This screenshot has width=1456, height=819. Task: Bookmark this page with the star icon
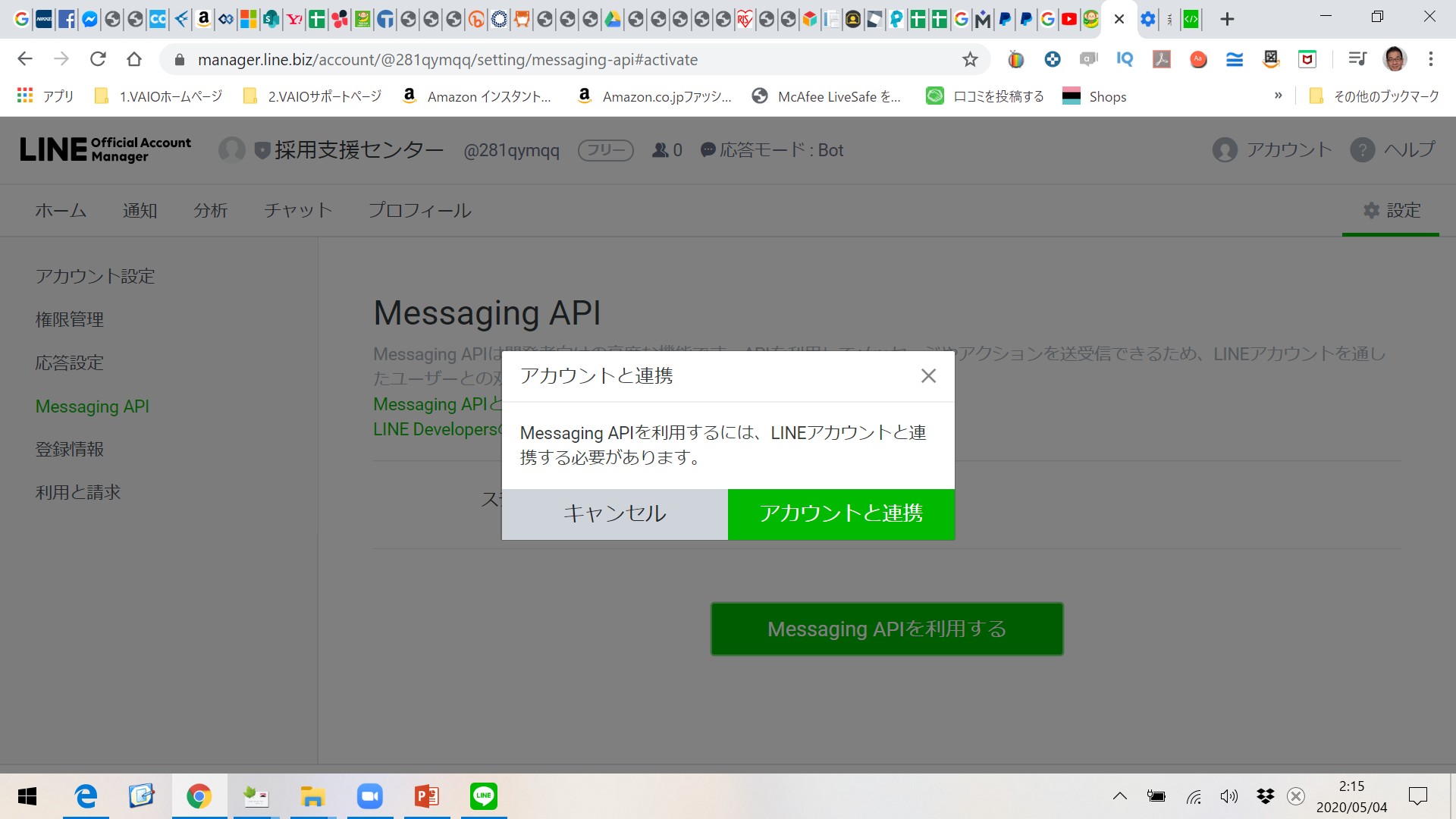pos(970,59)
